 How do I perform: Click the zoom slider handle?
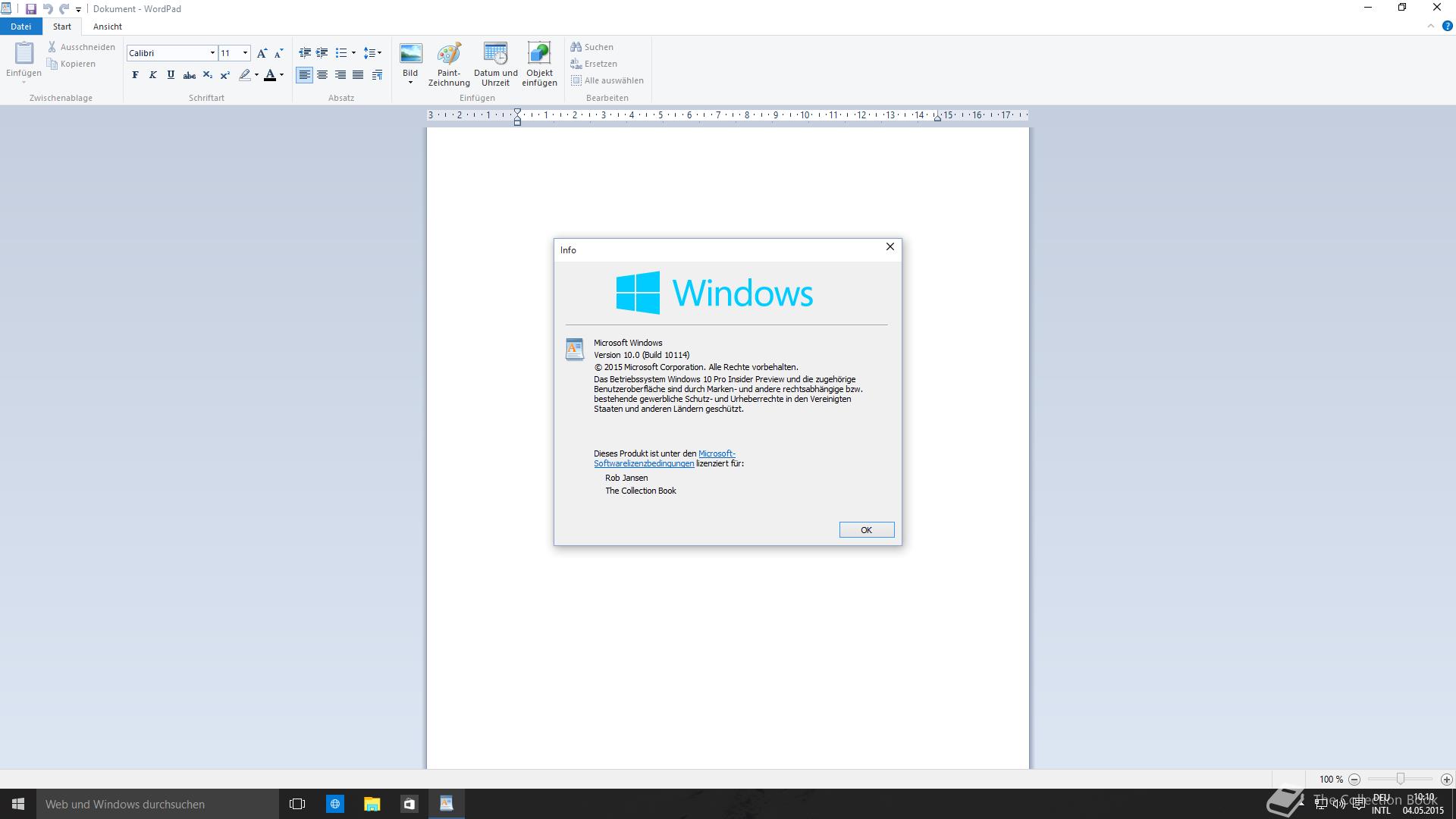pyautogui.click(x=1401, y=779)
